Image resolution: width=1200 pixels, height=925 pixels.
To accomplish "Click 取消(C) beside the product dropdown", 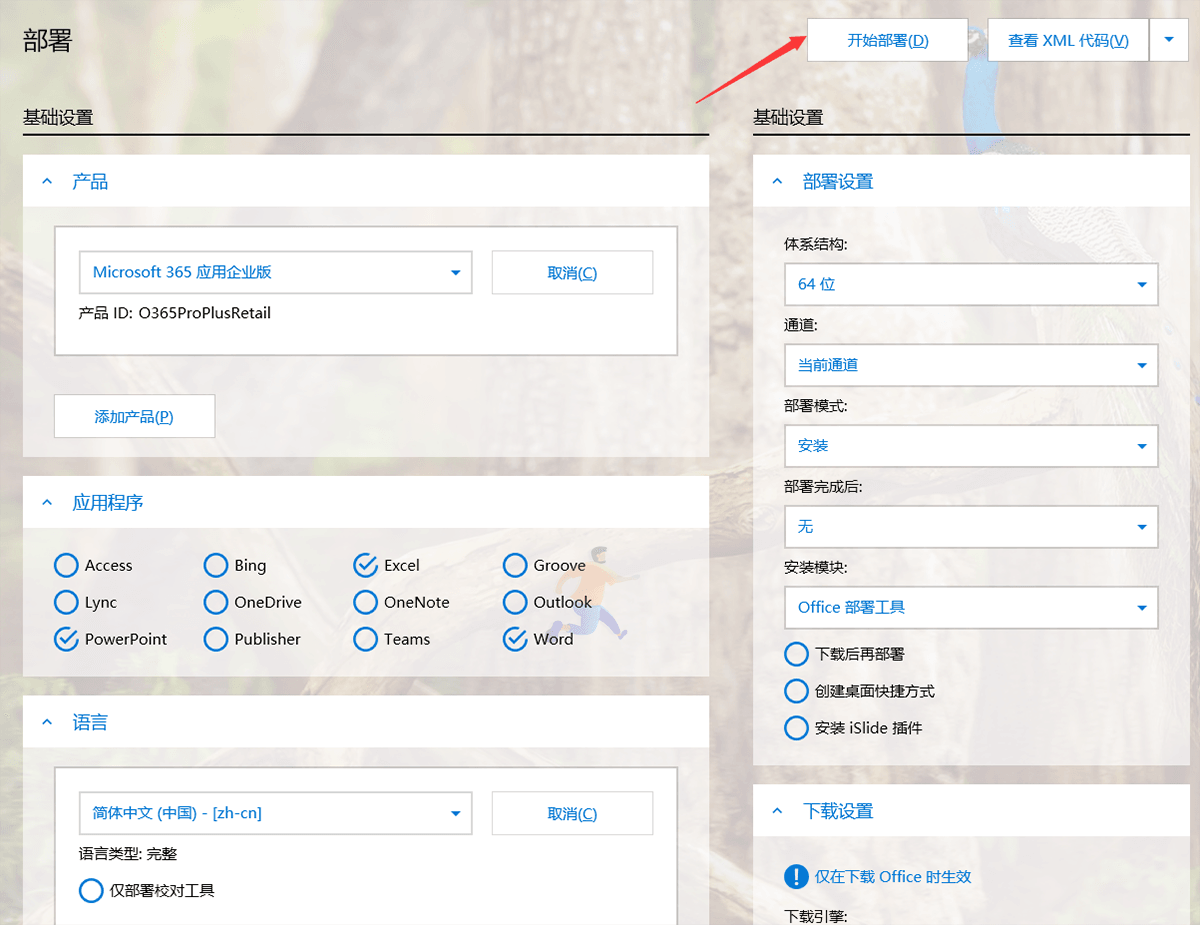I will tap(572, 272).
